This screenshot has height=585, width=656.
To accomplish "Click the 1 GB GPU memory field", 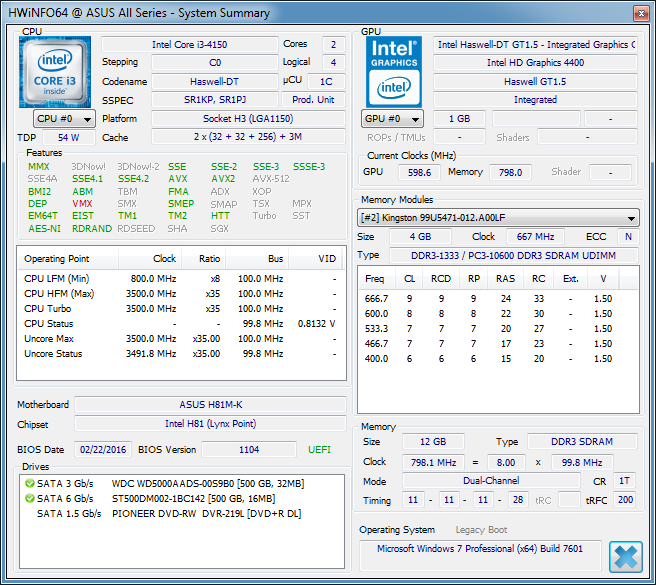I will click(459, 119).
